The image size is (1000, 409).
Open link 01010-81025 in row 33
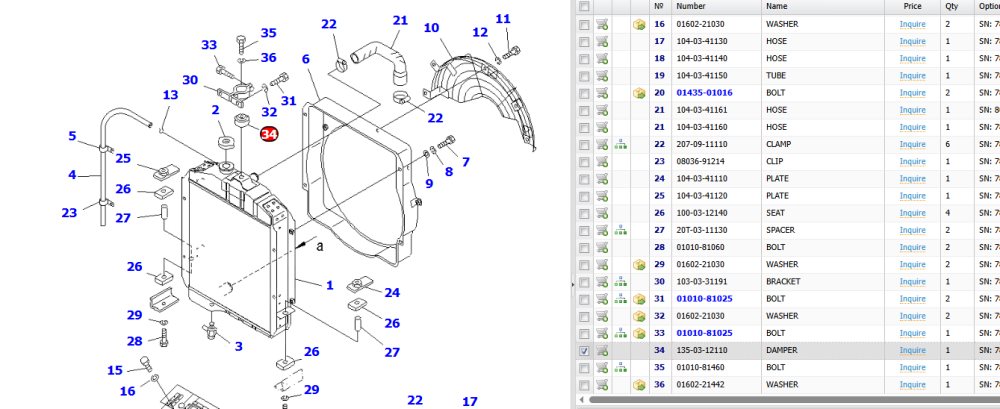click(x=704, y=333)
